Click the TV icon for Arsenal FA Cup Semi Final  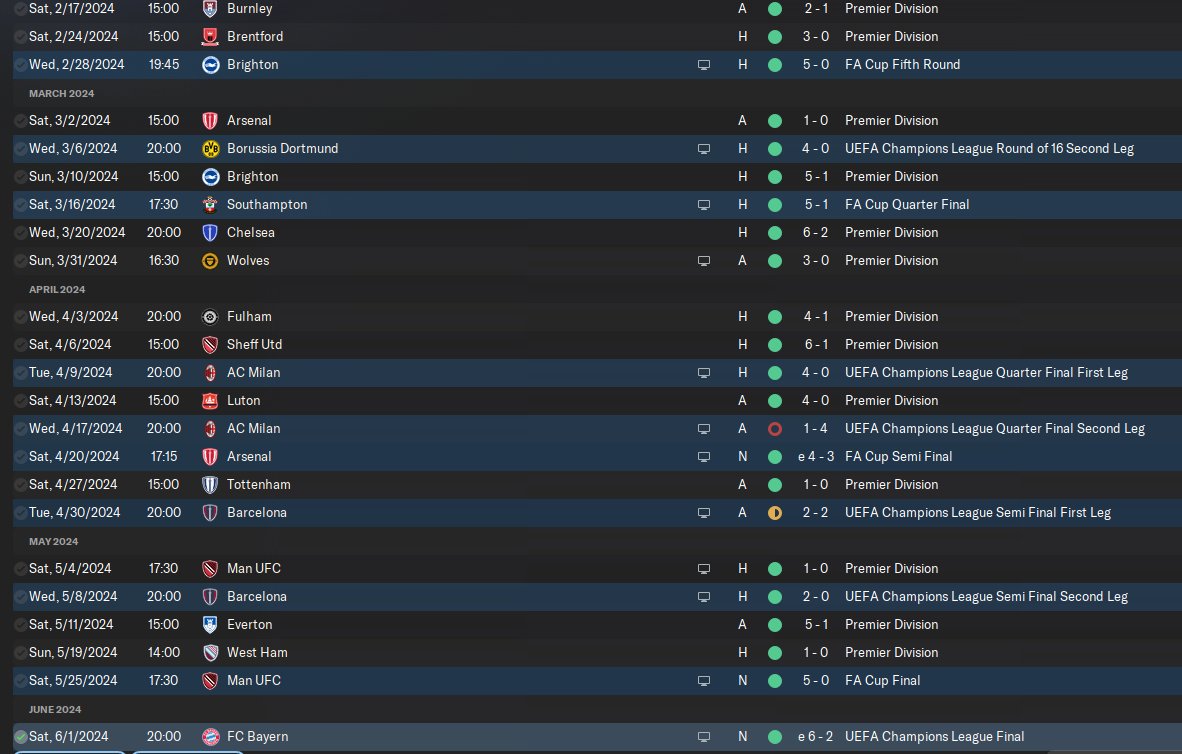point(703,457)
